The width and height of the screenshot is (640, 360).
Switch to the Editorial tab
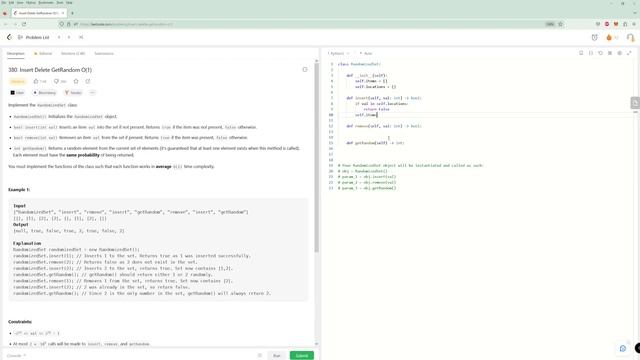(43, 53)
